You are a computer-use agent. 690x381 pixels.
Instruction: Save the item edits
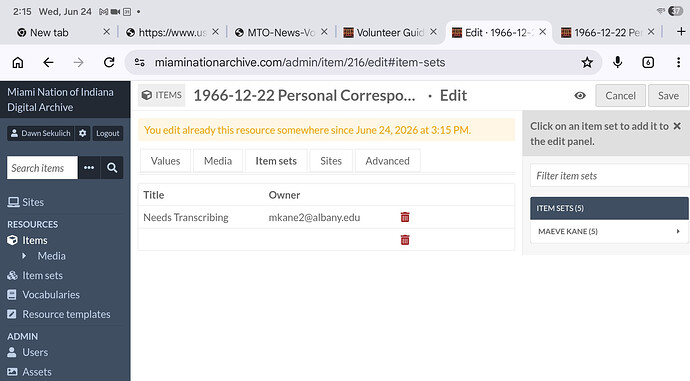click(668, 95)
